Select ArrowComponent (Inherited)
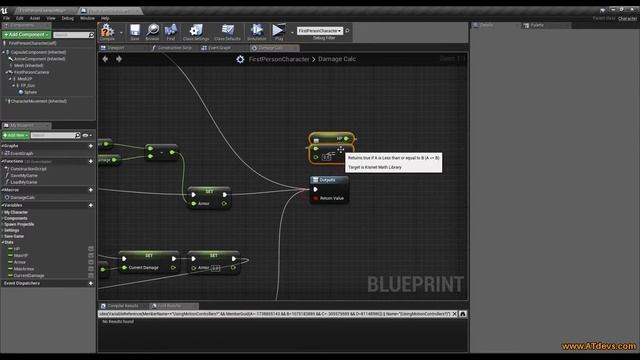Image resolution: width=640 pixels, height=360 pixels. (40, 59)
